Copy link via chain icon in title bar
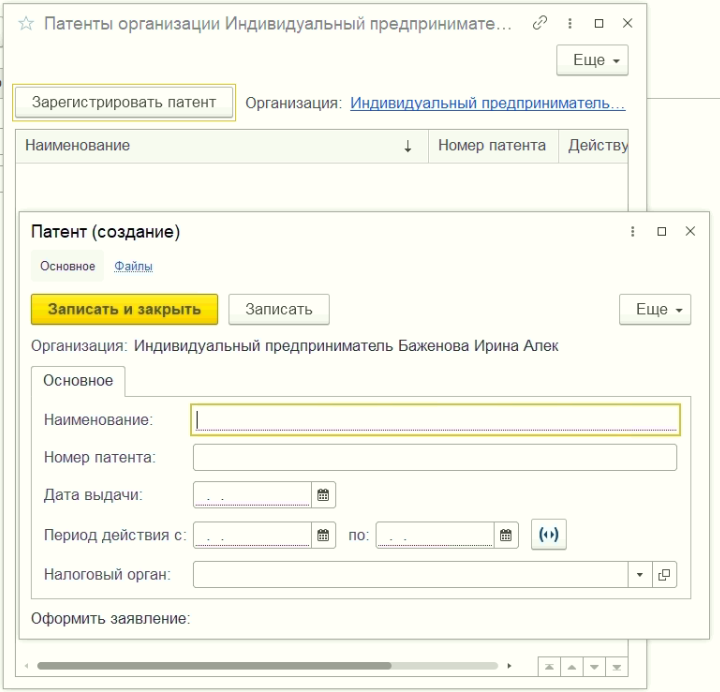Screen dimensions: 720x692 (540, 23)
